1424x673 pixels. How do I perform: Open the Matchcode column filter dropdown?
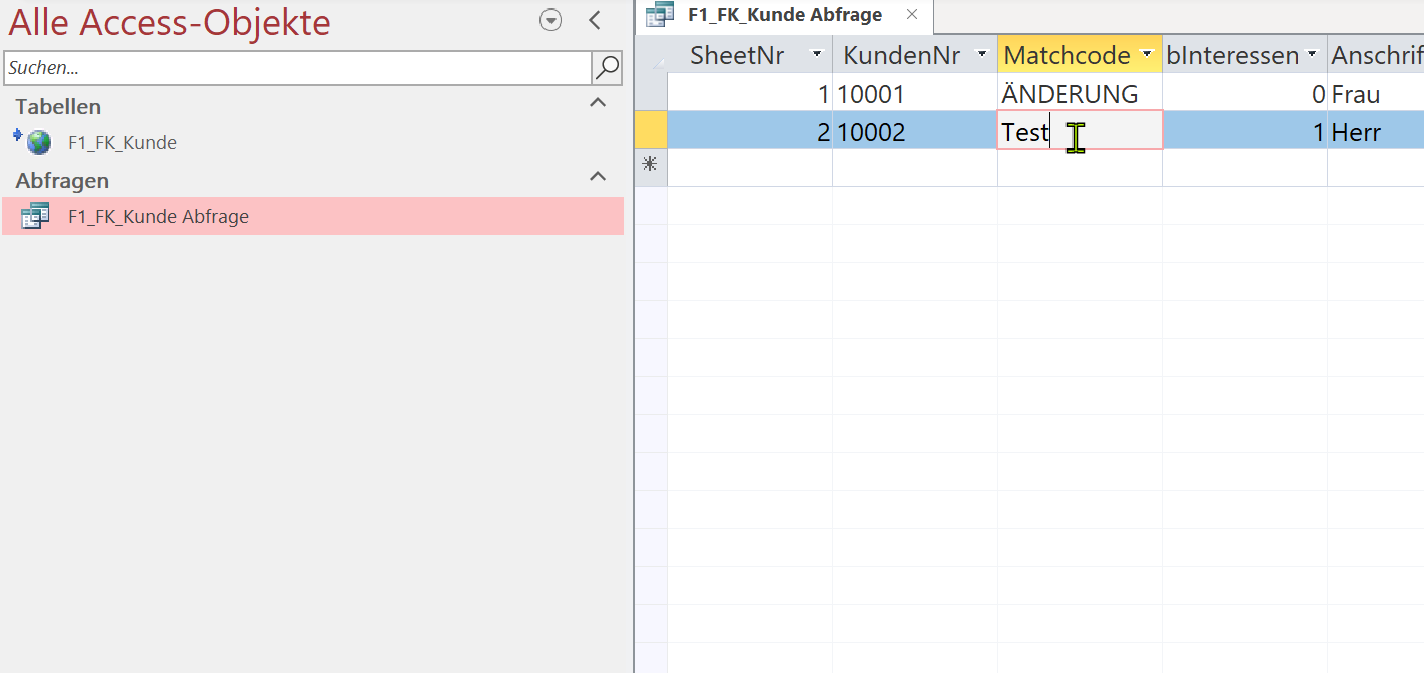1146,55
